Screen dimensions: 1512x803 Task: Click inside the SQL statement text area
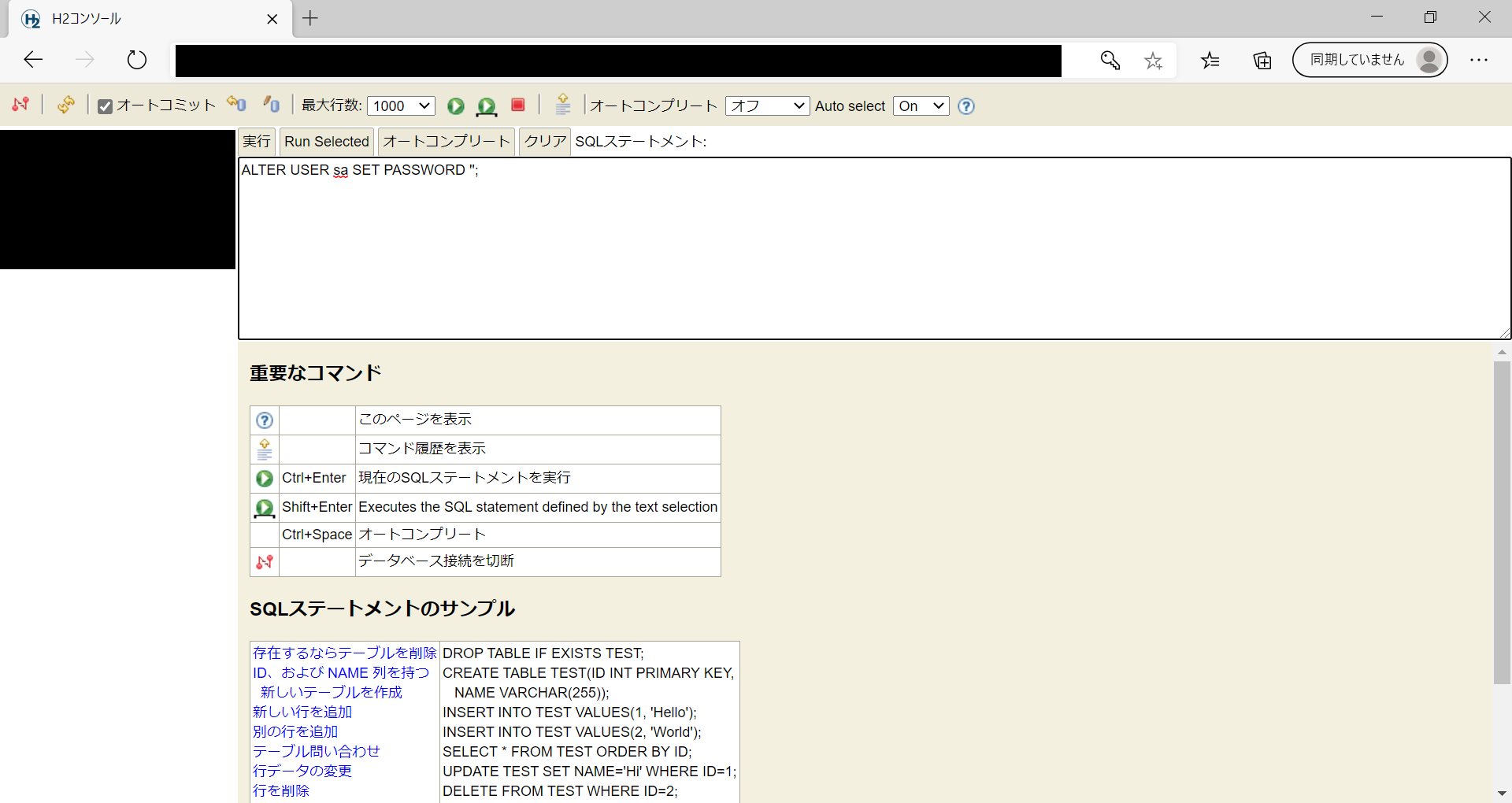point(874,249)
